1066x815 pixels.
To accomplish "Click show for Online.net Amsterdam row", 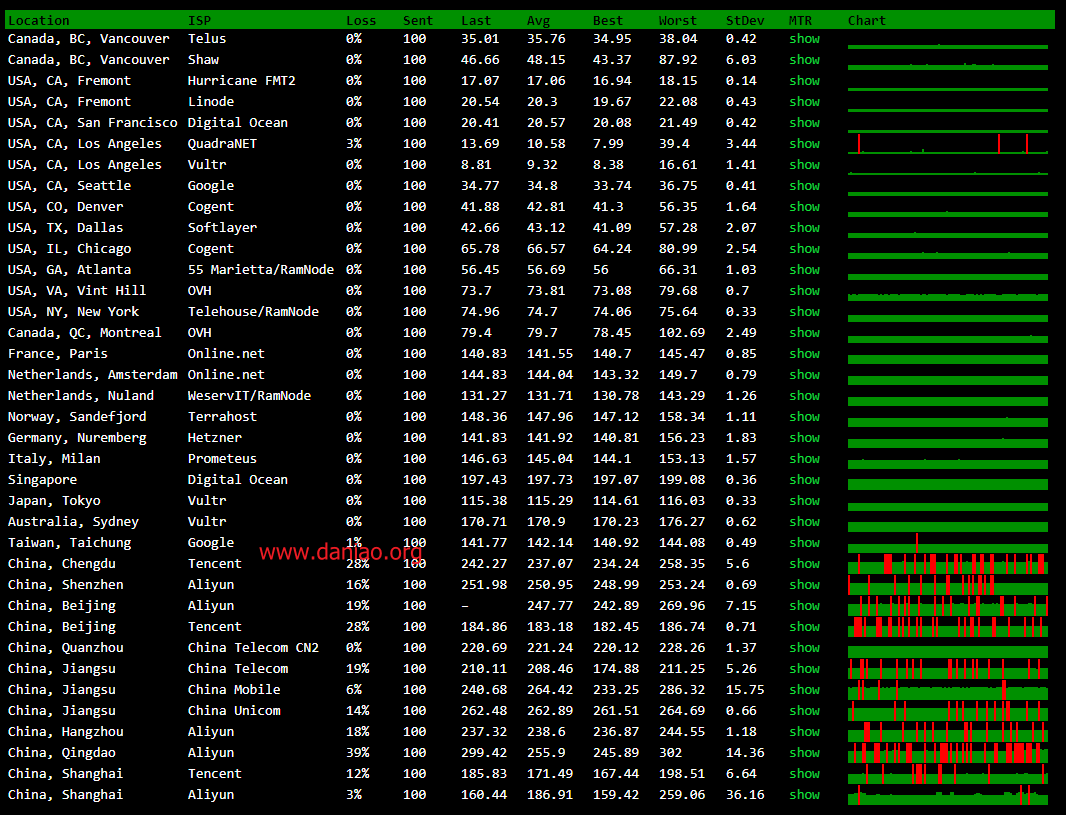I will [x=804, y=375].
